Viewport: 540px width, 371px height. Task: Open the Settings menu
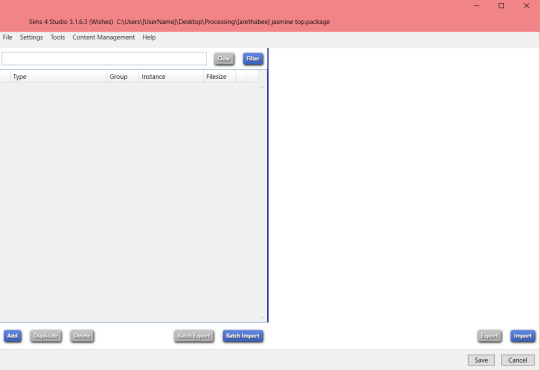[x=31, y=37]
